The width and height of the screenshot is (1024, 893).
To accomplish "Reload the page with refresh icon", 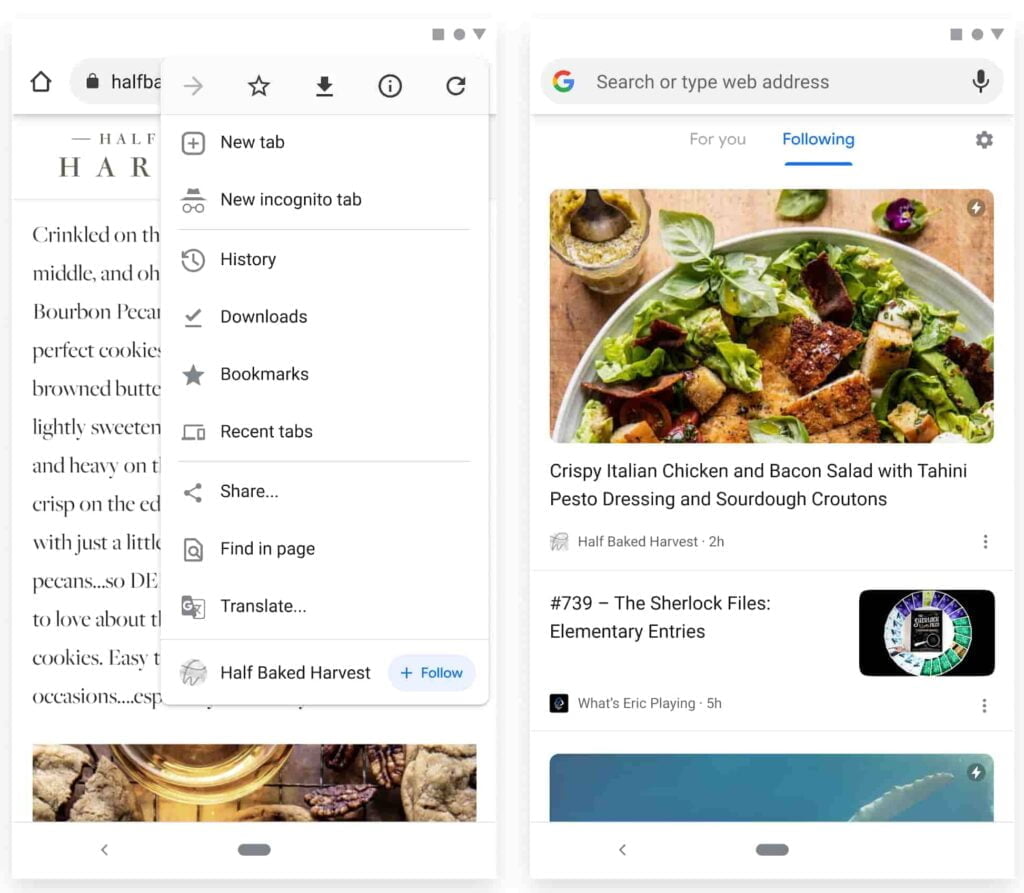I will click(456, 86).
